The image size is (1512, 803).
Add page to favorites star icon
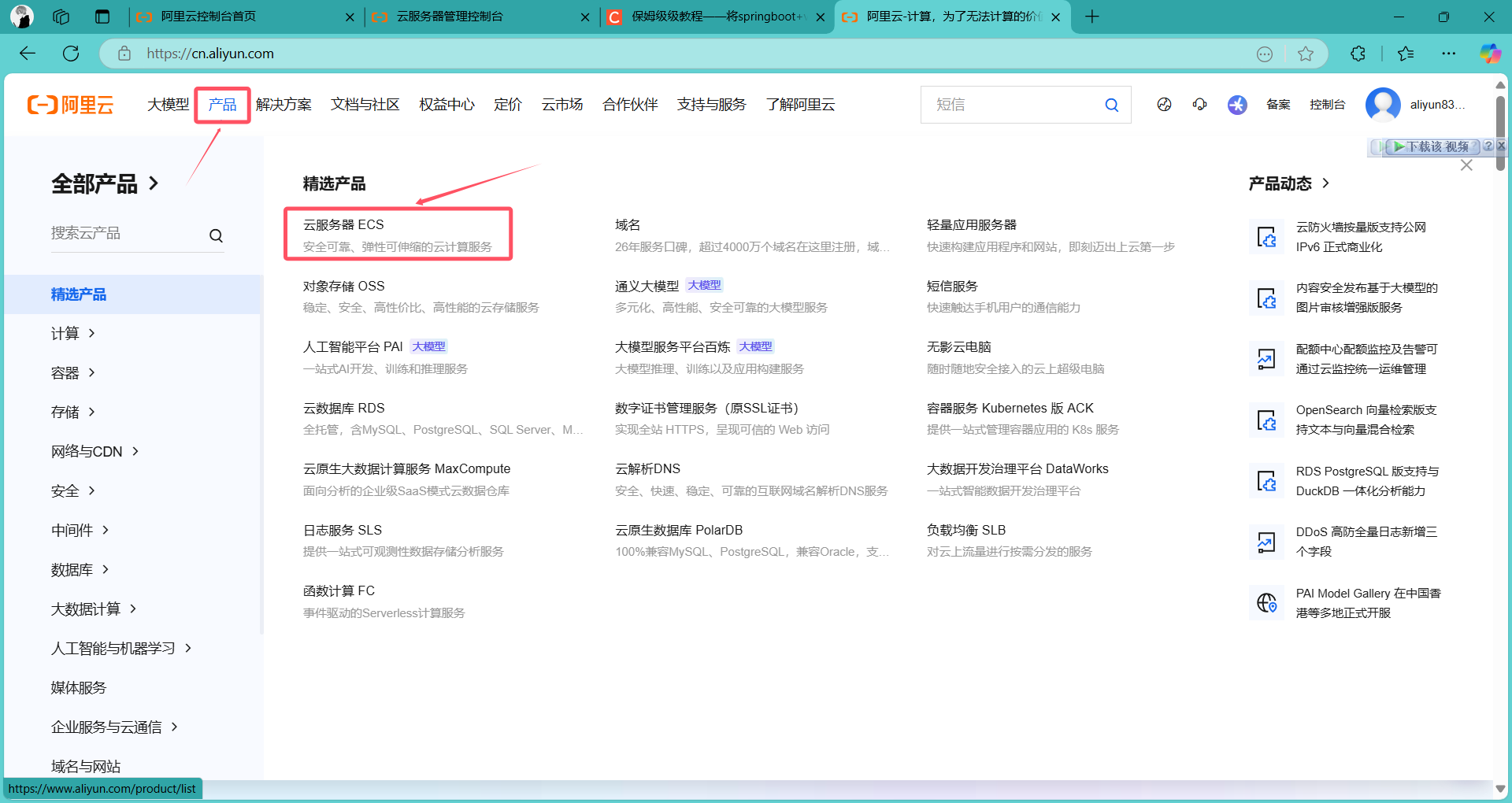click(1306, 54)
